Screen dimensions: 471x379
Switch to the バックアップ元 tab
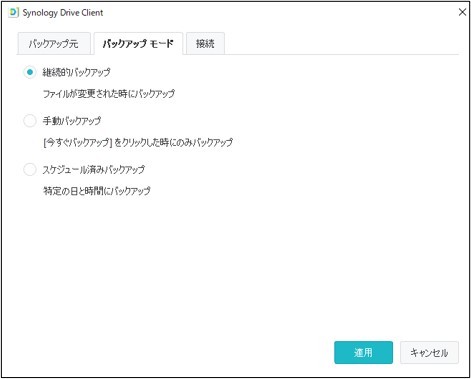[x=54, y=43]
